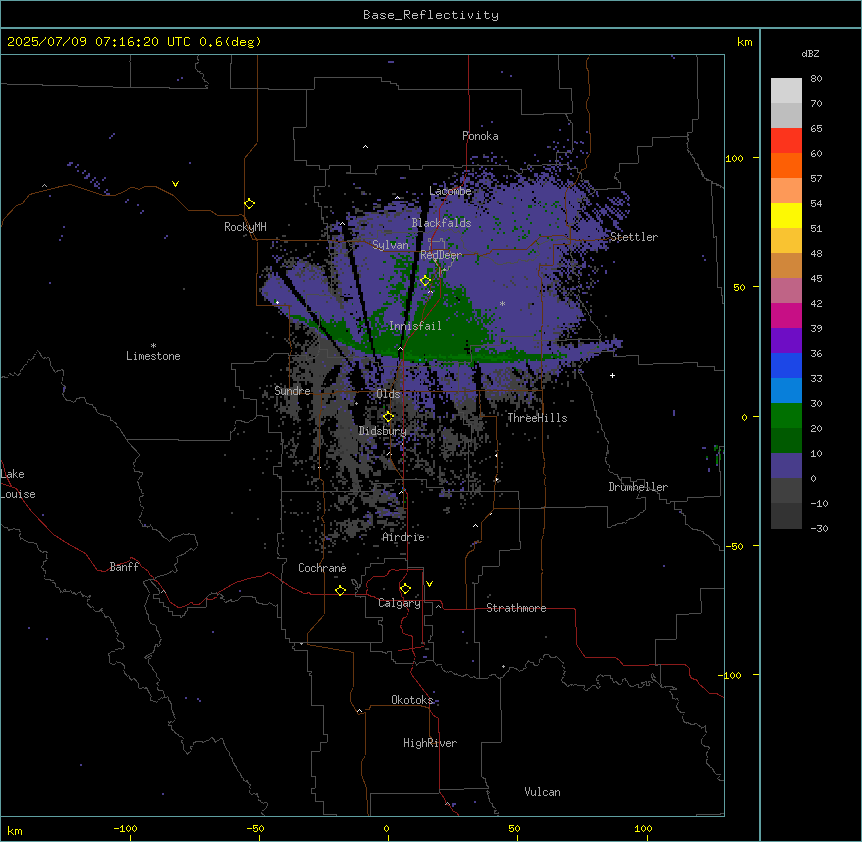This screenshot has width=862, height=842.
Task: Click the dBZ legend heading
Action: [810, 54]
